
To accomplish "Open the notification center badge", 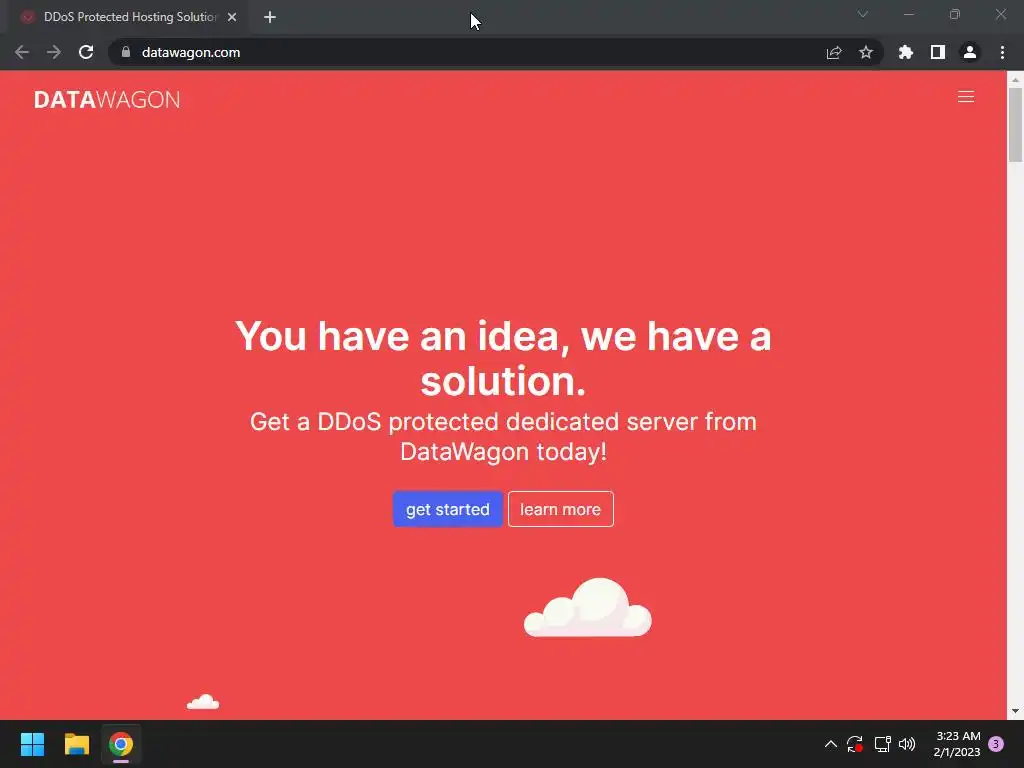I will tap(996, 744).
